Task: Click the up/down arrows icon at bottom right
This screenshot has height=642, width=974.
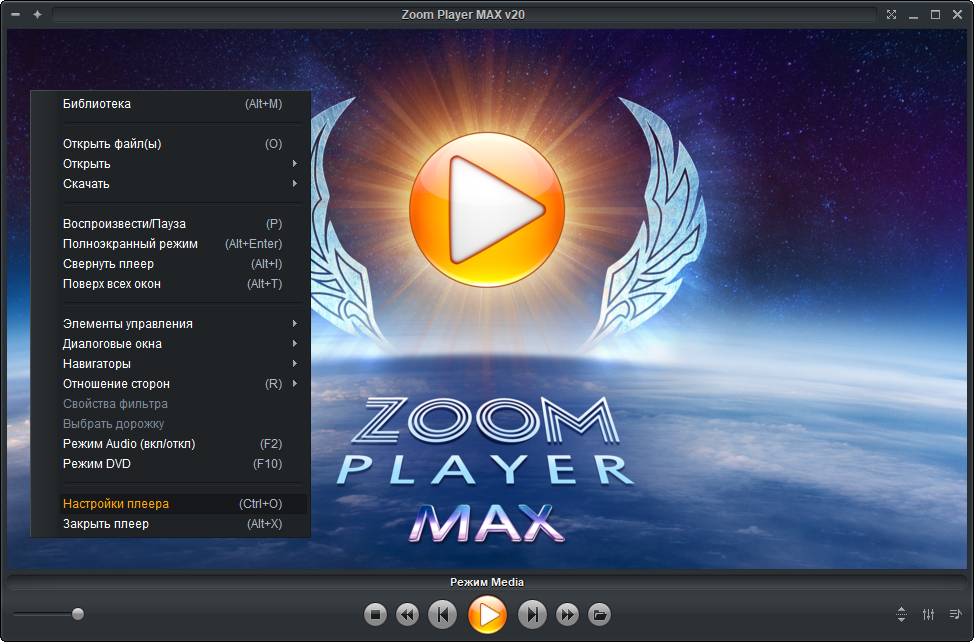Action: click(x=901, y=614)
